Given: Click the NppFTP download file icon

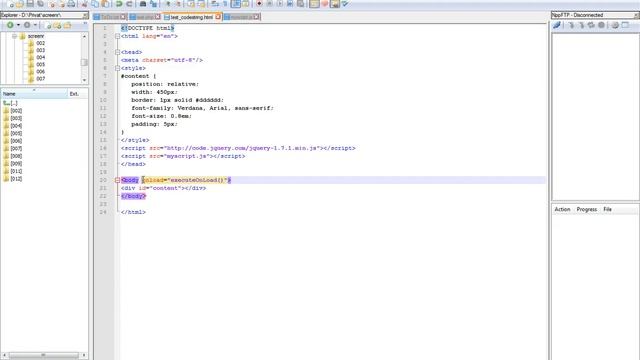Looking at the screenshot, I should click(x=571, y=25).
